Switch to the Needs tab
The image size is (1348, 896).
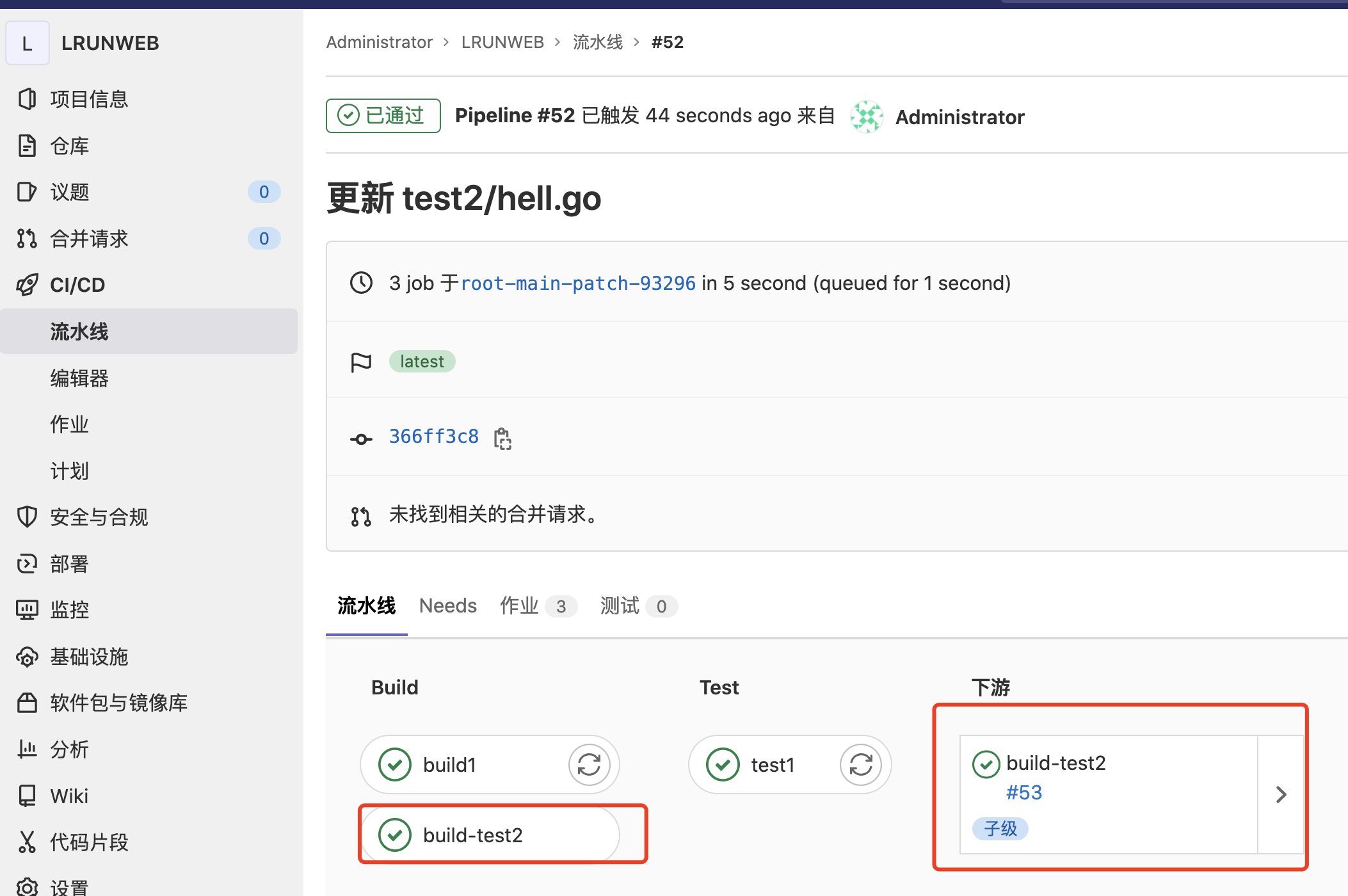click(447, 605)
